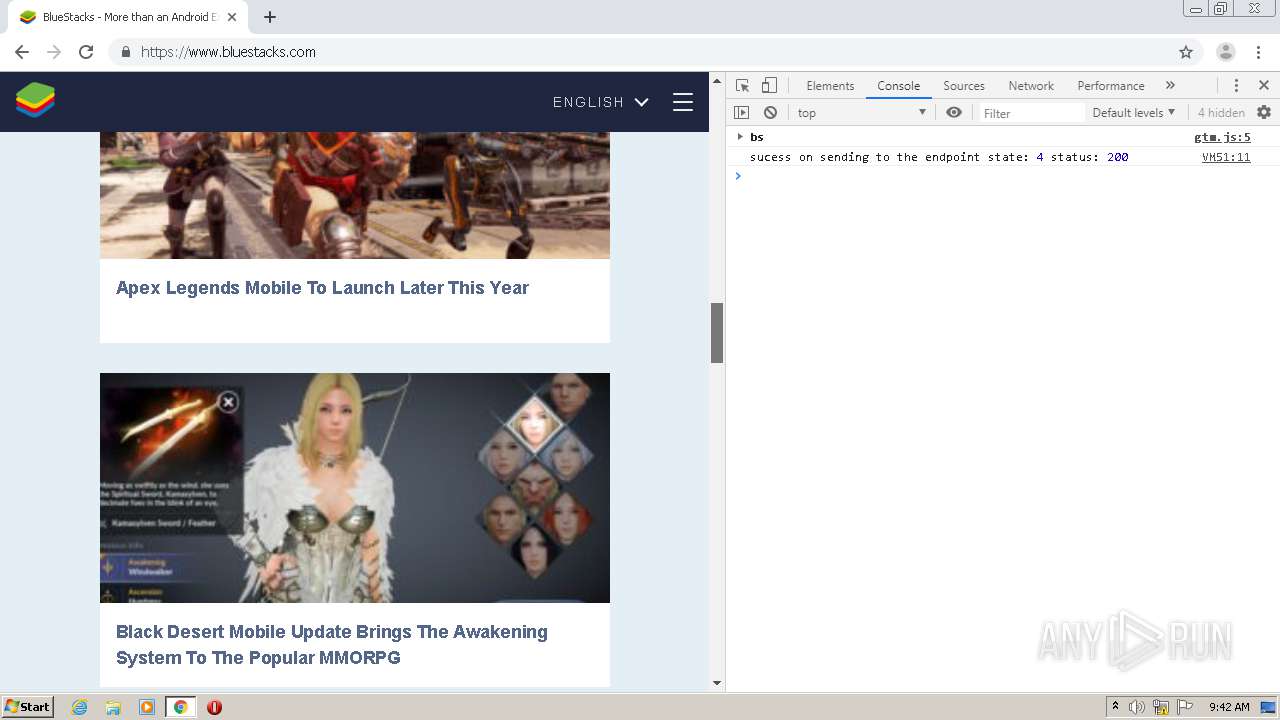Open File Explorer from the taskbar
Screen dimensions: 1280x720
(x=113, y=707)
